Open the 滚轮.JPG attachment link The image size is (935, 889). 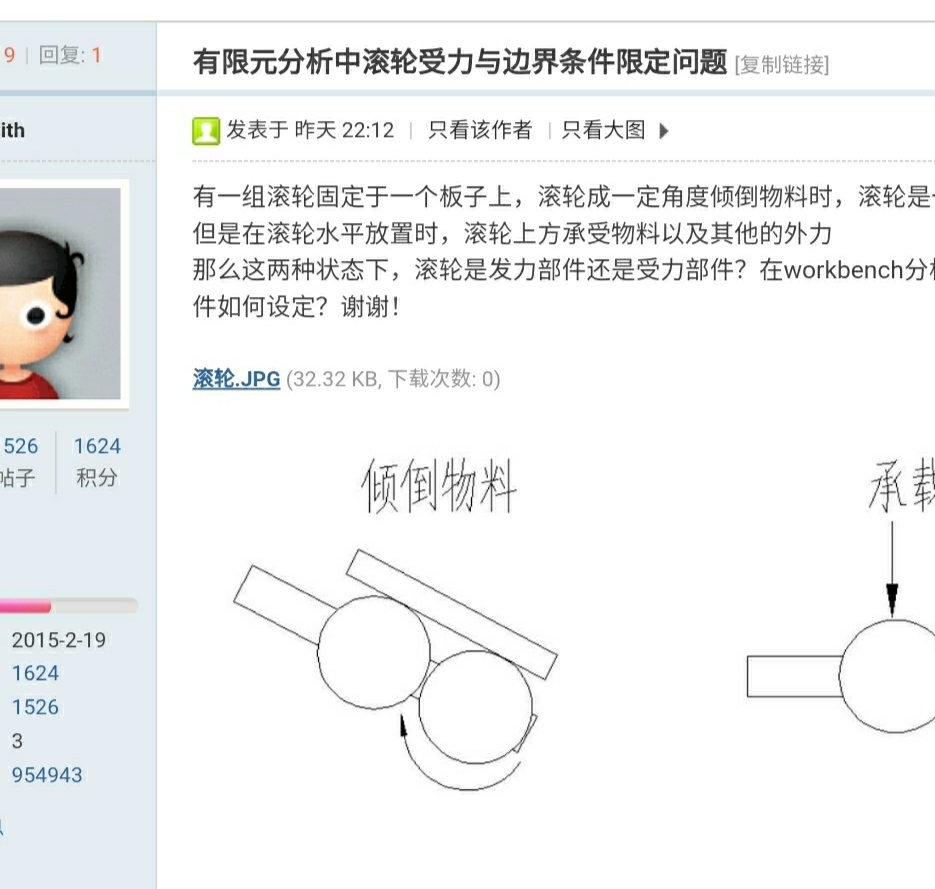tap(236, 379)
